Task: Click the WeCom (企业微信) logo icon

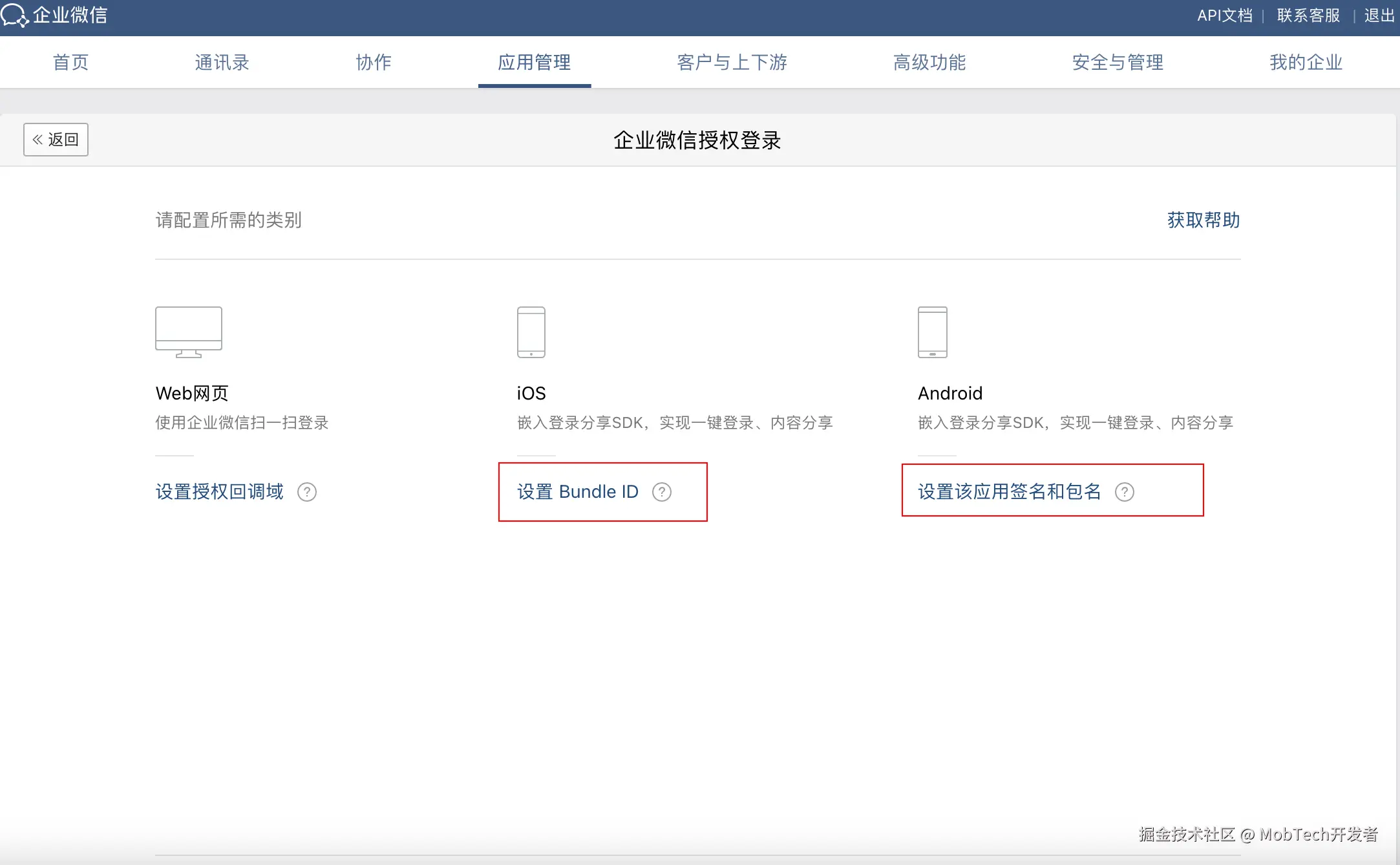Action: coord(14,15)
